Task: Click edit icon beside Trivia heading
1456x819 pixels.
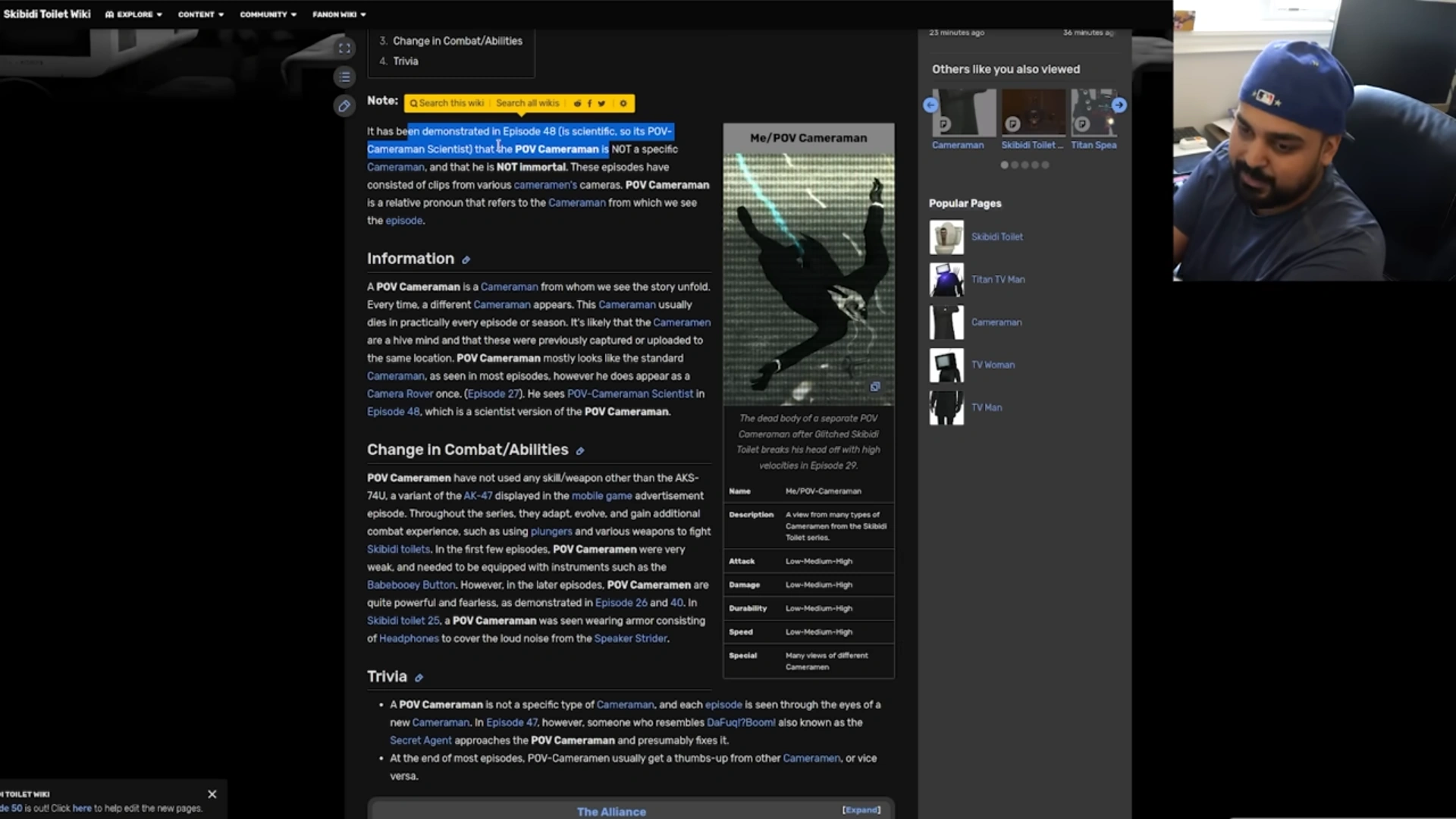Action: point(419,678)
